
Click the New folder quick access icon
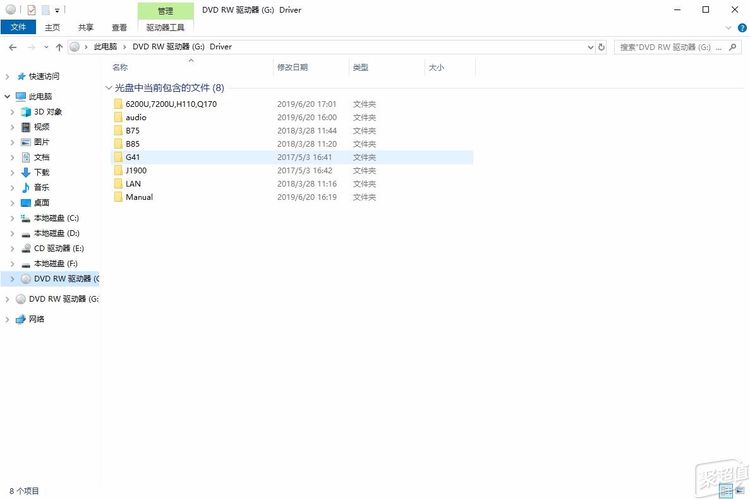click(x=45, y=10)
